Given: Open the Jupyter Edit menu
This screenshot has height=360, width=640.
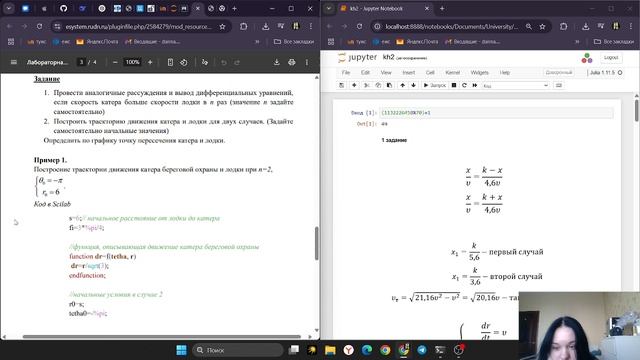Looking at the screenshot, I should tap(365, 72).
